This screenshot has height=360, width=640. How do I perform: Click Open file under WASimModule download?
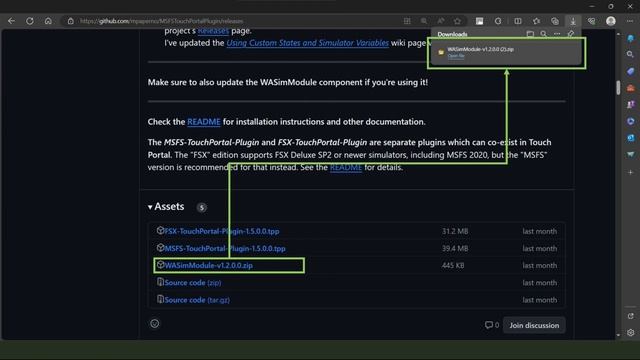tap(456, 56)
